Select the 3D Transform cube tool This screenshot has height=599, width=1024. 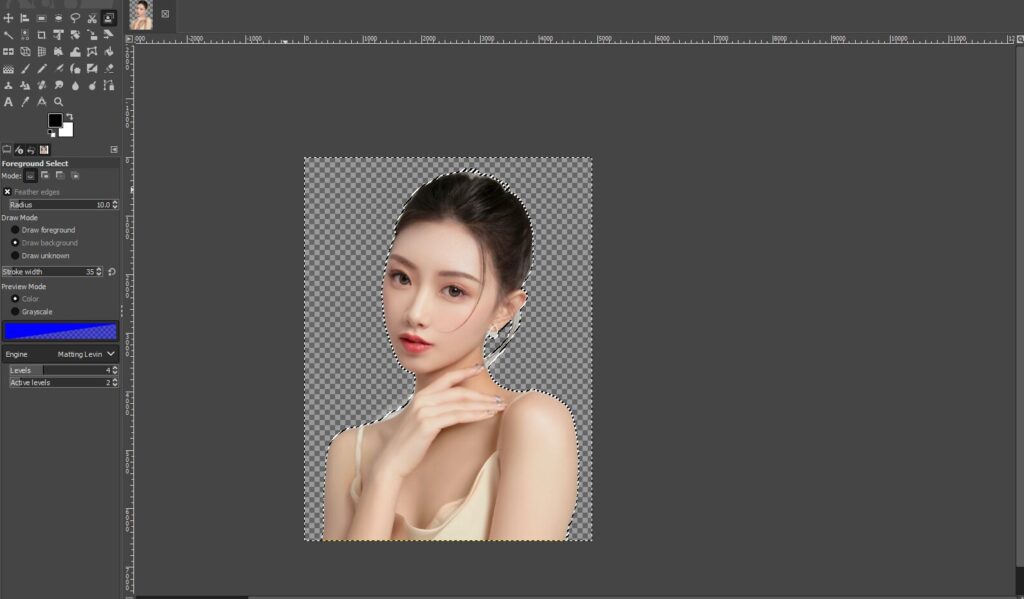(x=25, y=52)
